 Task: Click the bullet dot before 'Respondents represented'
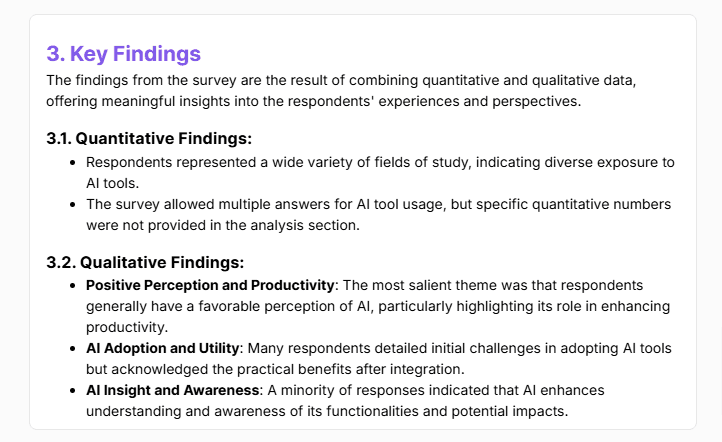point(73,162)
